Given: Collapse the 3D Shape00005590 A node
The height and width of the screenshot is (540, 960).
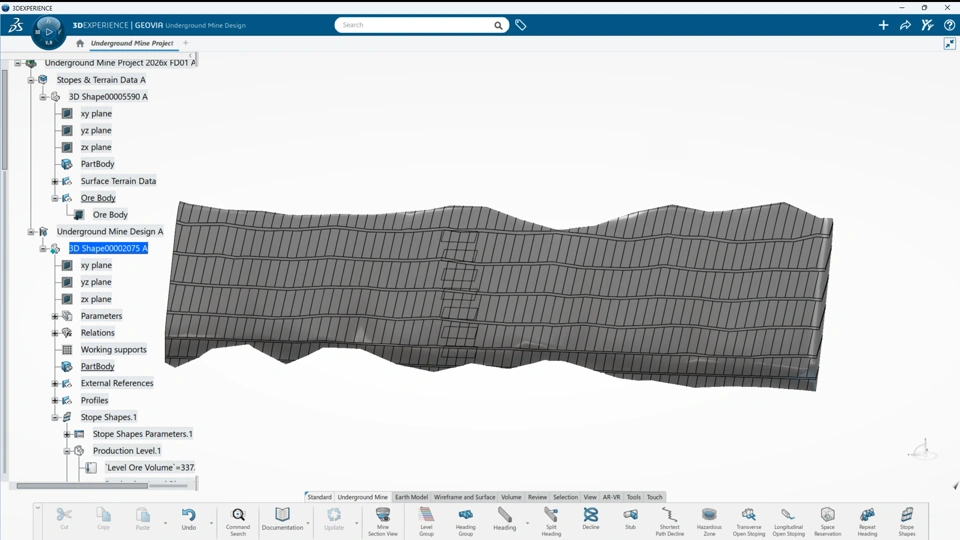Looking at the screenshot, I should 43,97.
